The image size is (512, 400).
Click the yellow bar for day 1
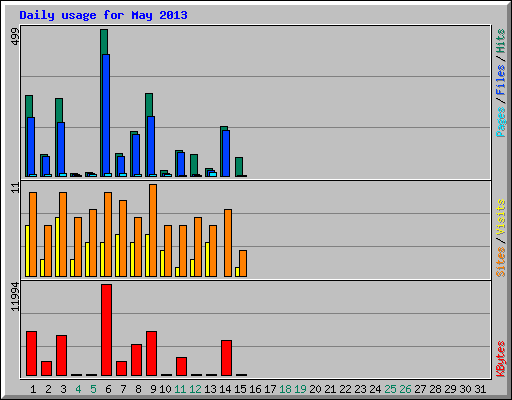[27, 251]
